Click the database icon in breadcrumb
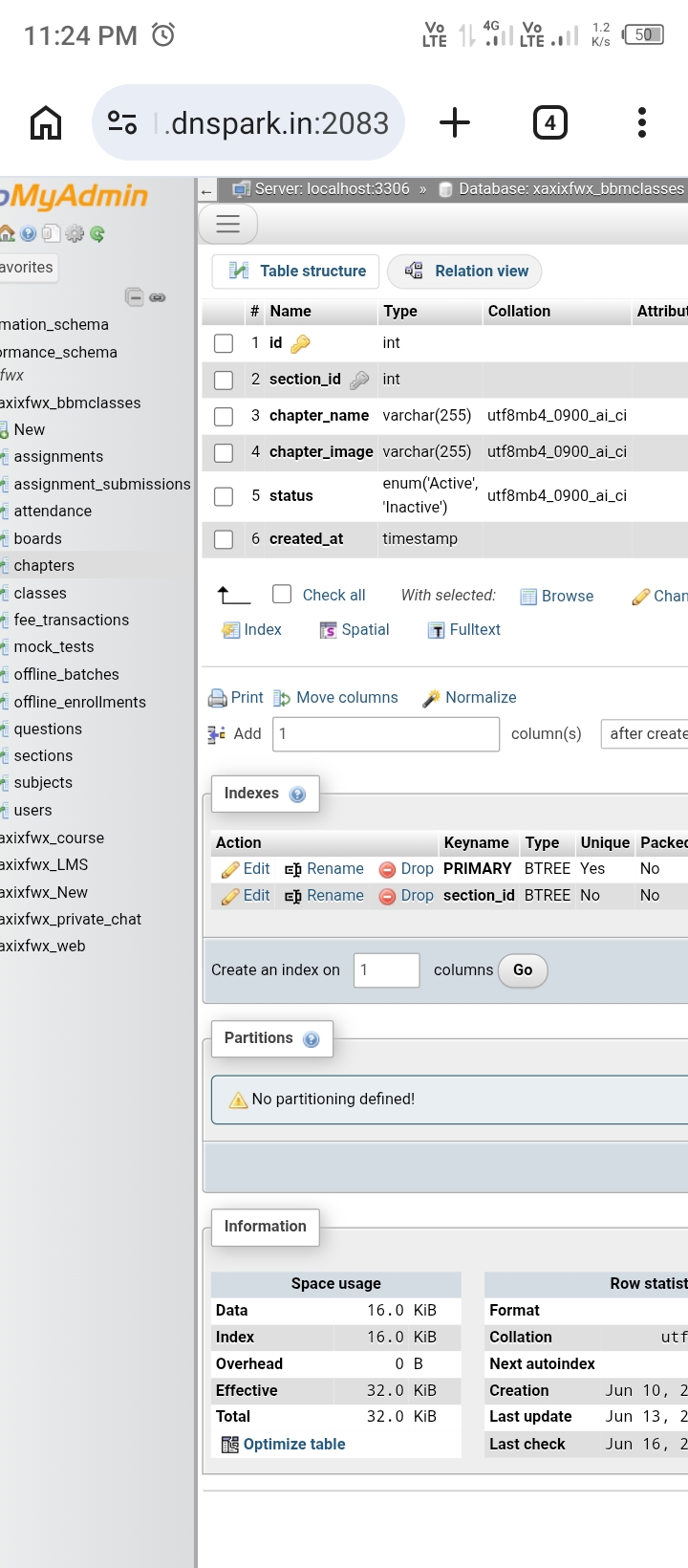 [445, 189]
